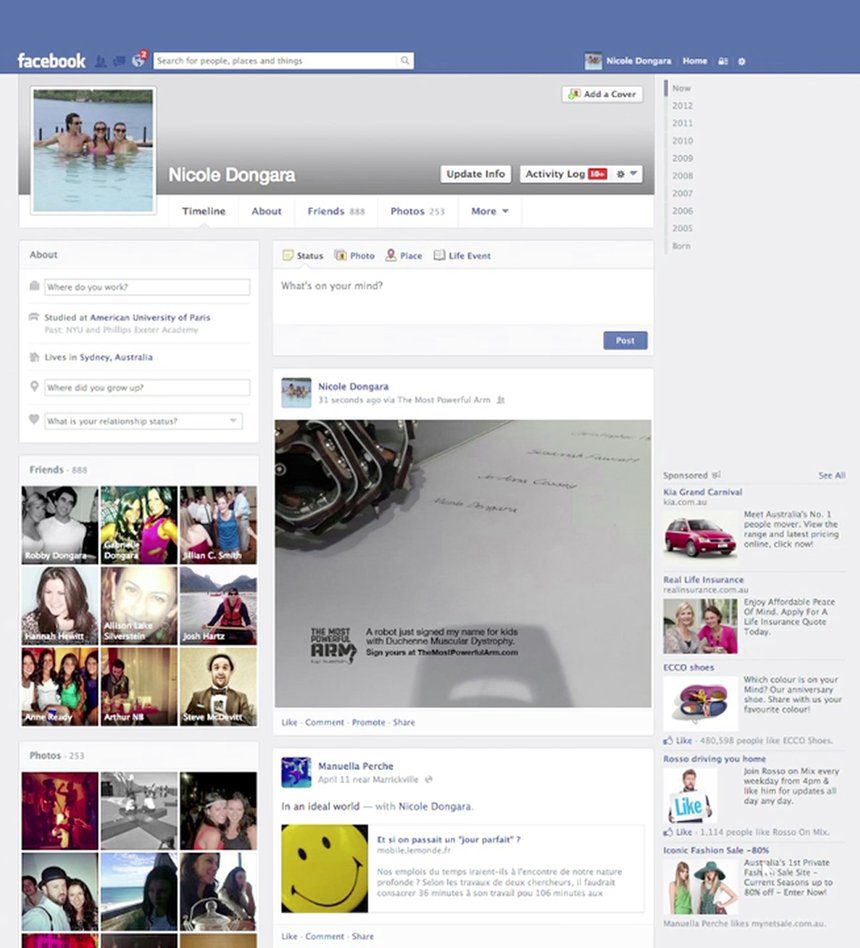Jump to 2012 on timeline
The width and height of the screenshot is (860, 948).
point(682,106)
